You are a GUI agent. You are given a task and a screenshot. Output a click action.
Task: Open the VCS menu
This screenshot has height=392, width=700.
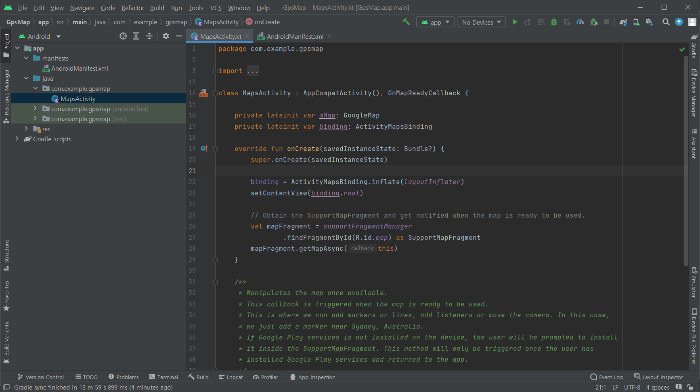[216, 8]
